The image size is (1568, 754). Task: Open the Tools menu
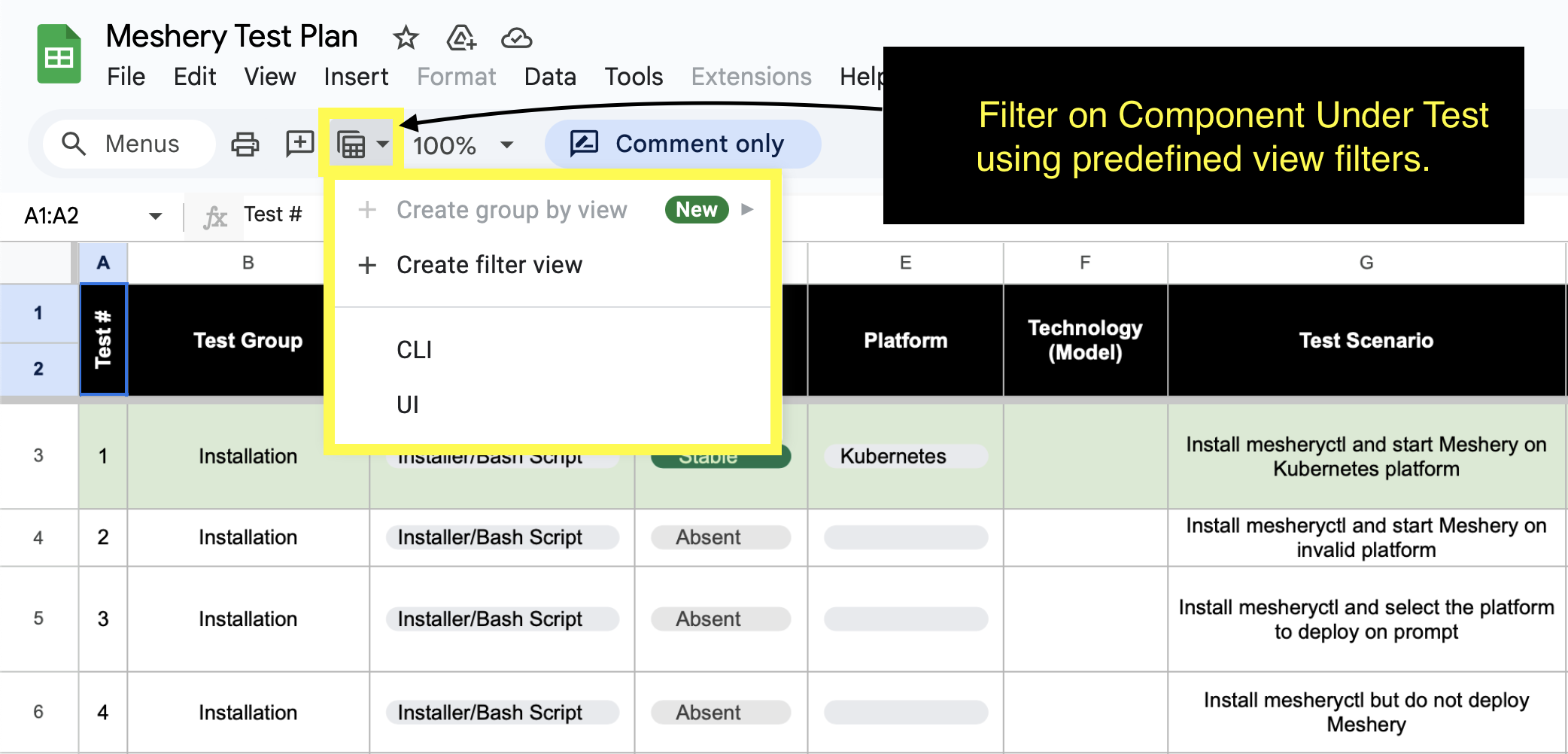[x=634, y=76]
